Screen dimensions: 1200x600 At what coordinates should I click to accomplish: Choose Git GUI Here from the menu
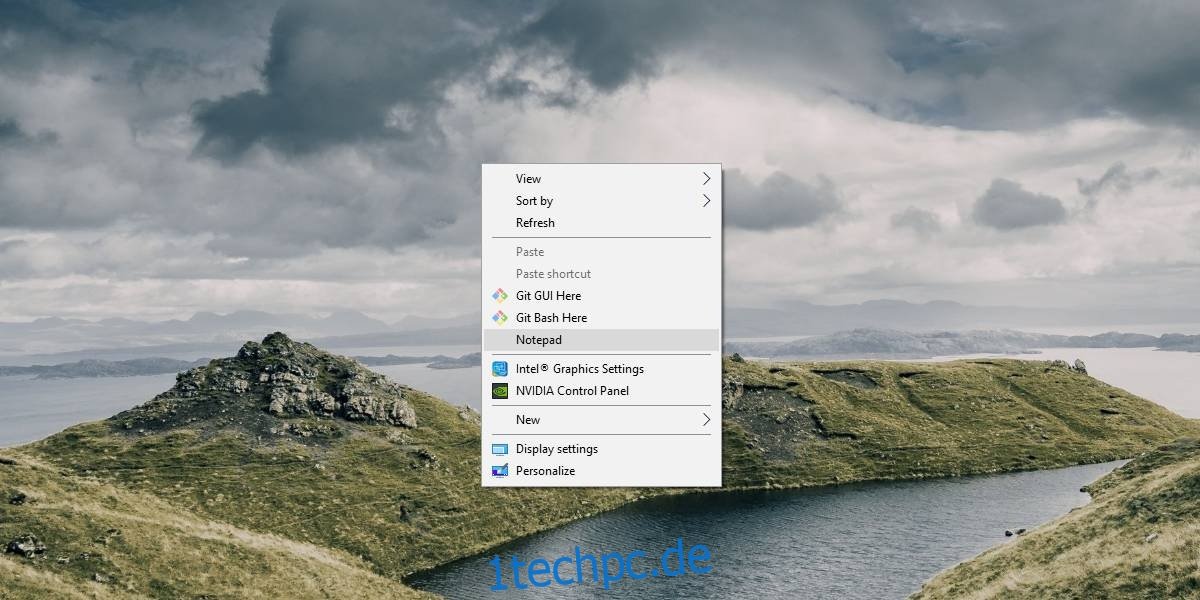601,296
